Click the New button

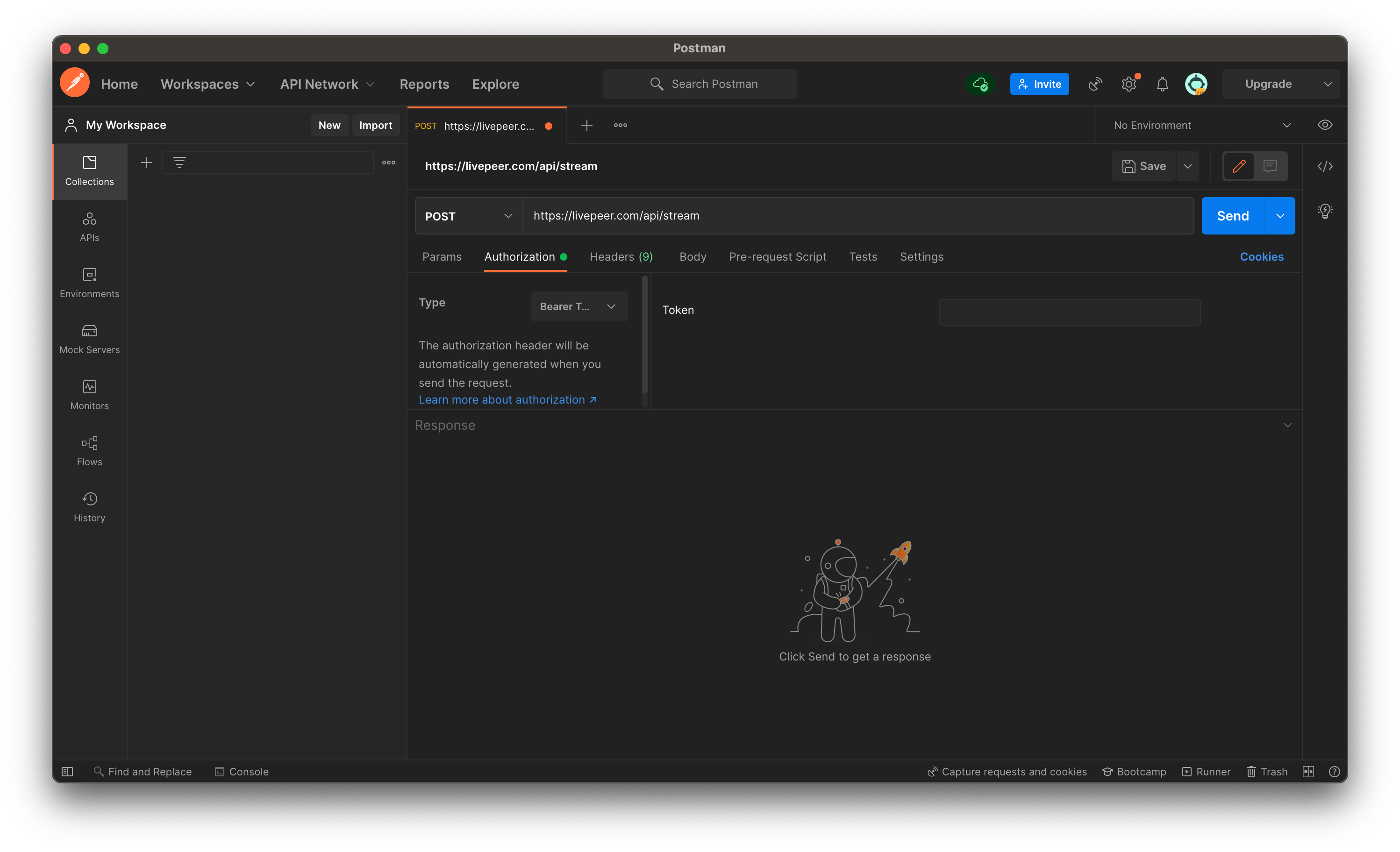(x=329, y=125)
